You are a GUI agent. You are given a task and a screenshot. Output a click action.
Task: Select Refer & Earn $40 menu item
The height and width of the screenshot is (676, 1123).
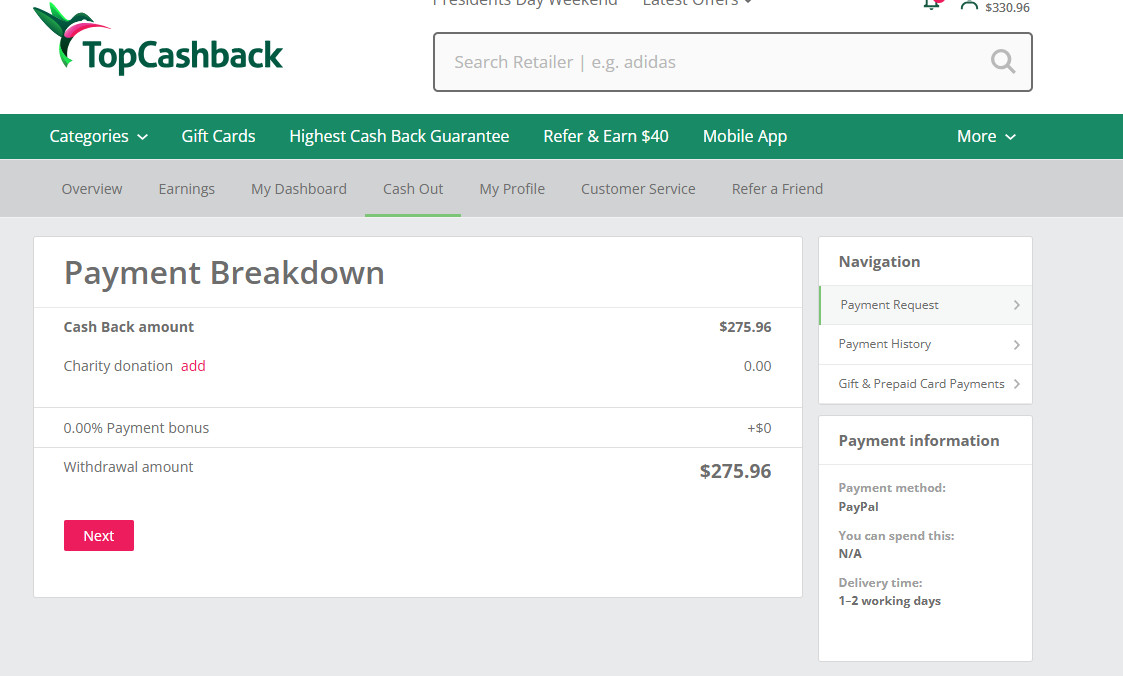(605, 137)
